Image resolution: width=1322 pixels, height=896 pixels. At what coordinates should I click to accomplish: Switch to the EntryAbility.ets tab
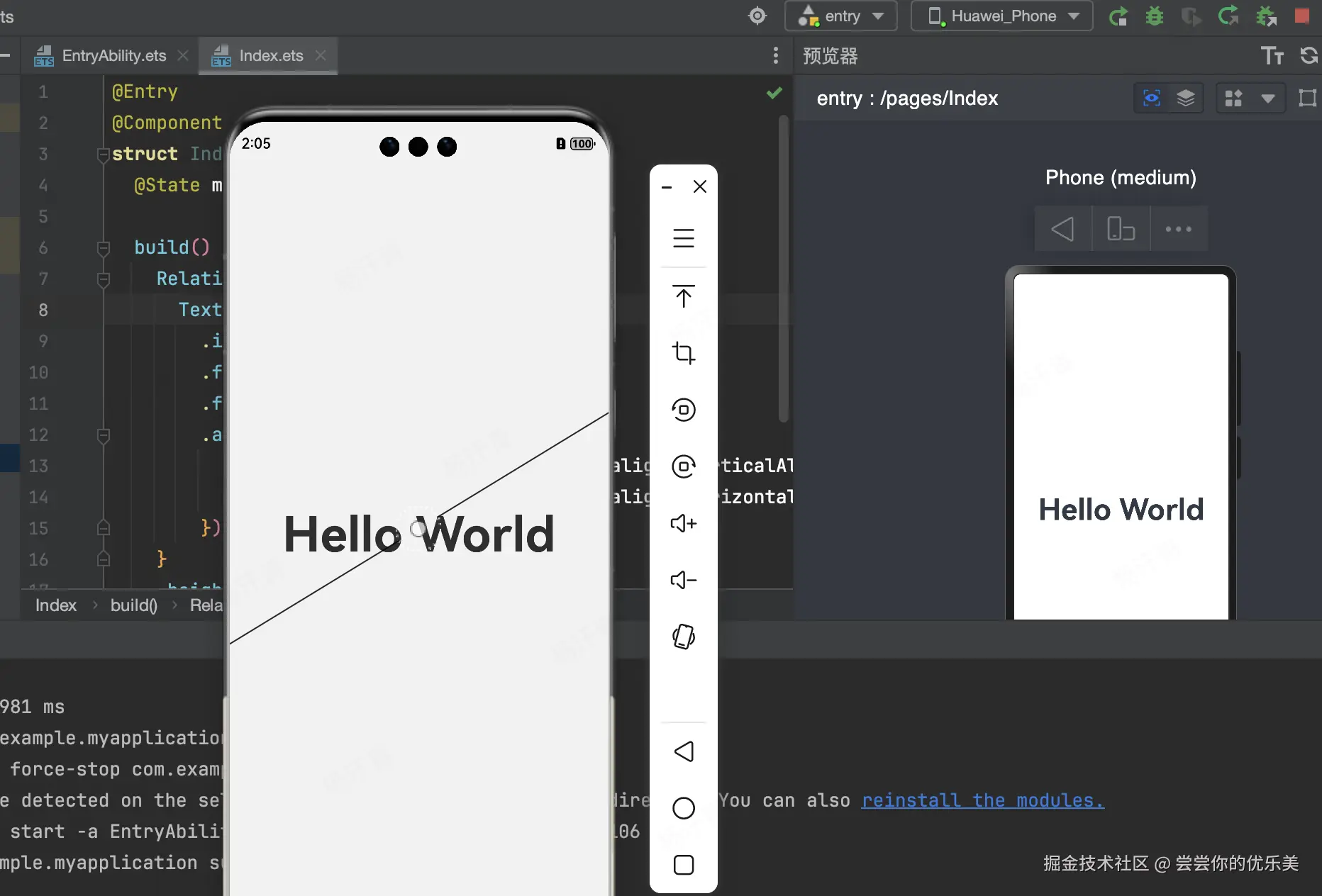click(x=113, y=55)
